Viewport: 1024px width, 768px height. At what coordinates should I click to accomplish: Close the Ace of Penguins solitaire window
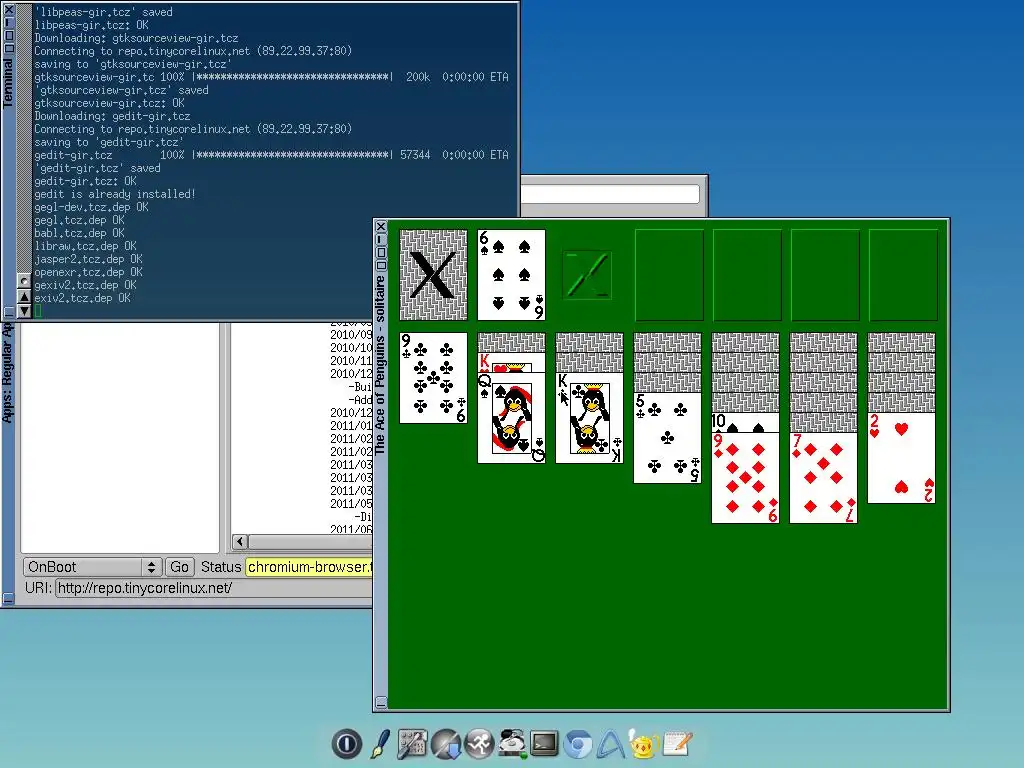click(381, 227)
